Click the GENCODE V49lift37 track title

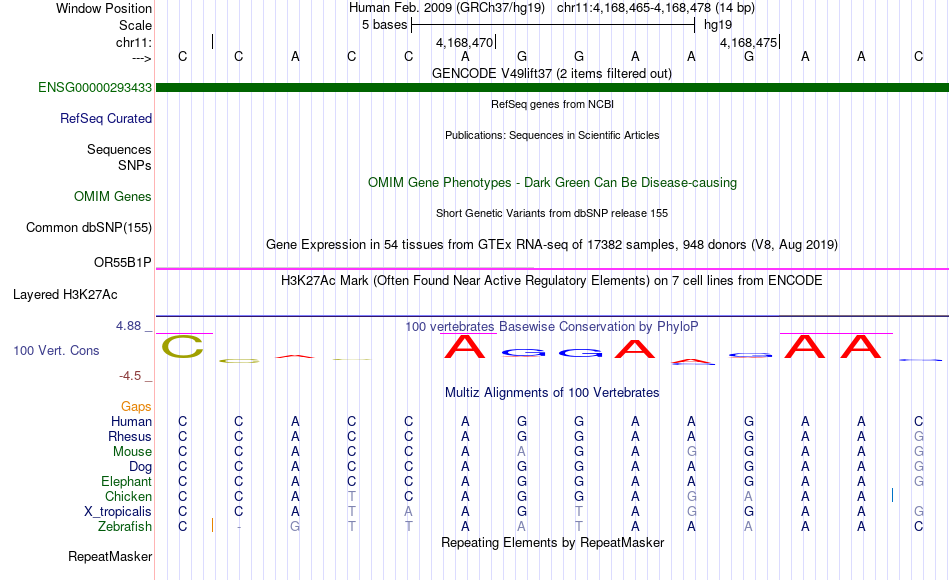tap(552, 73)
